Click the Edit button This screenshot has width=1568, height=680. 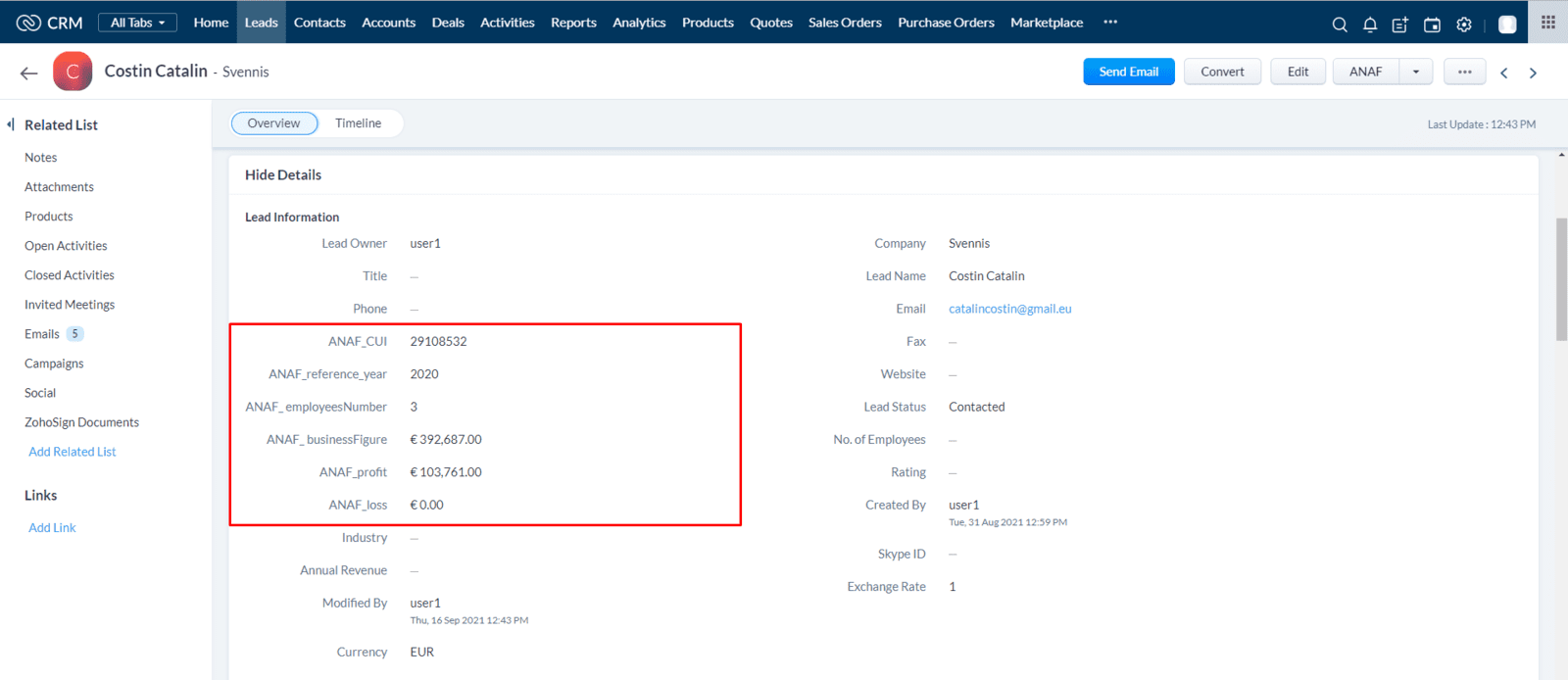pyautogui.click(x=1298, y=72)
